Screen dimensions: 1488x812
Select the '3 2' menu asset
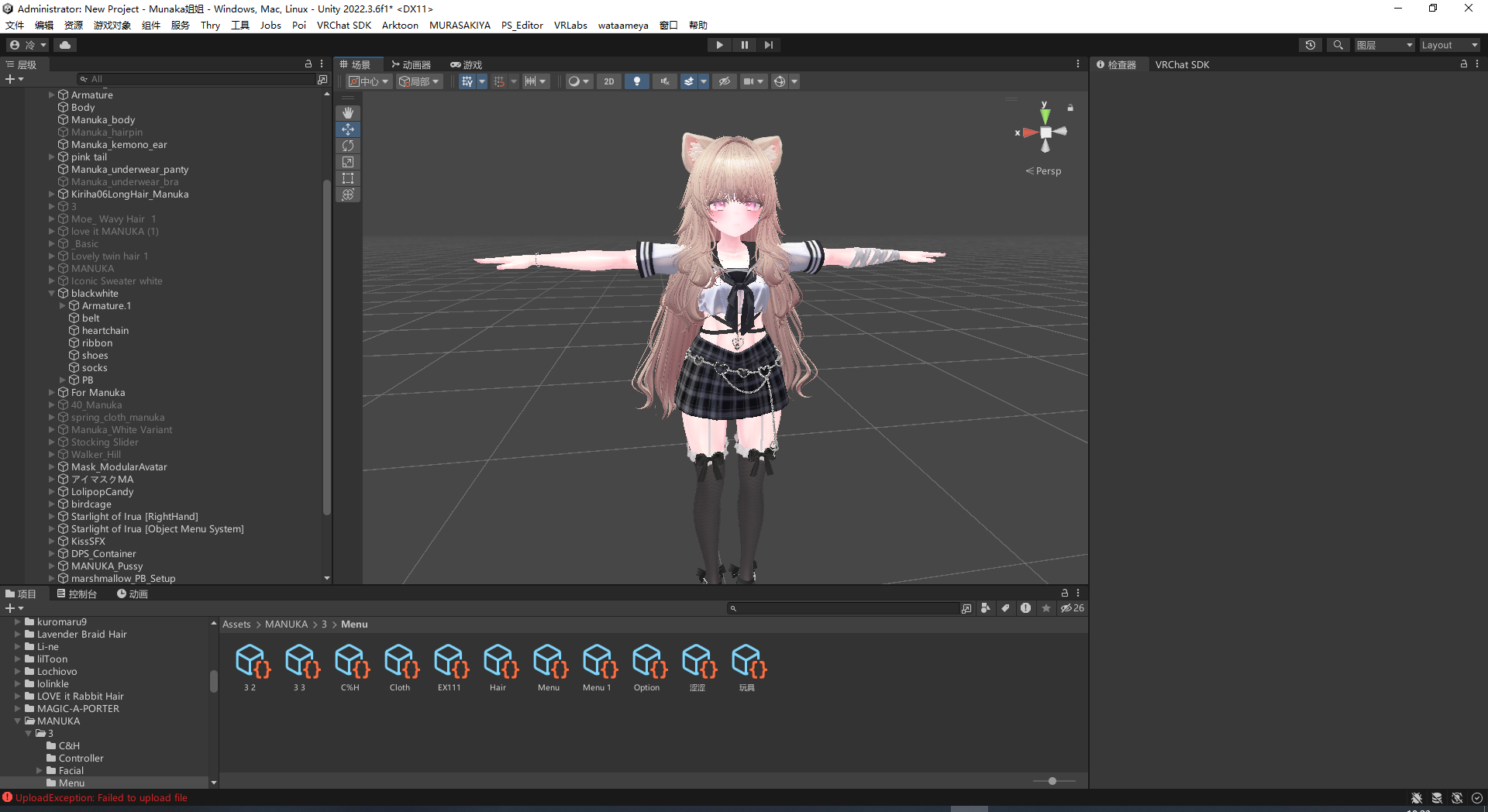pos(250,667)
